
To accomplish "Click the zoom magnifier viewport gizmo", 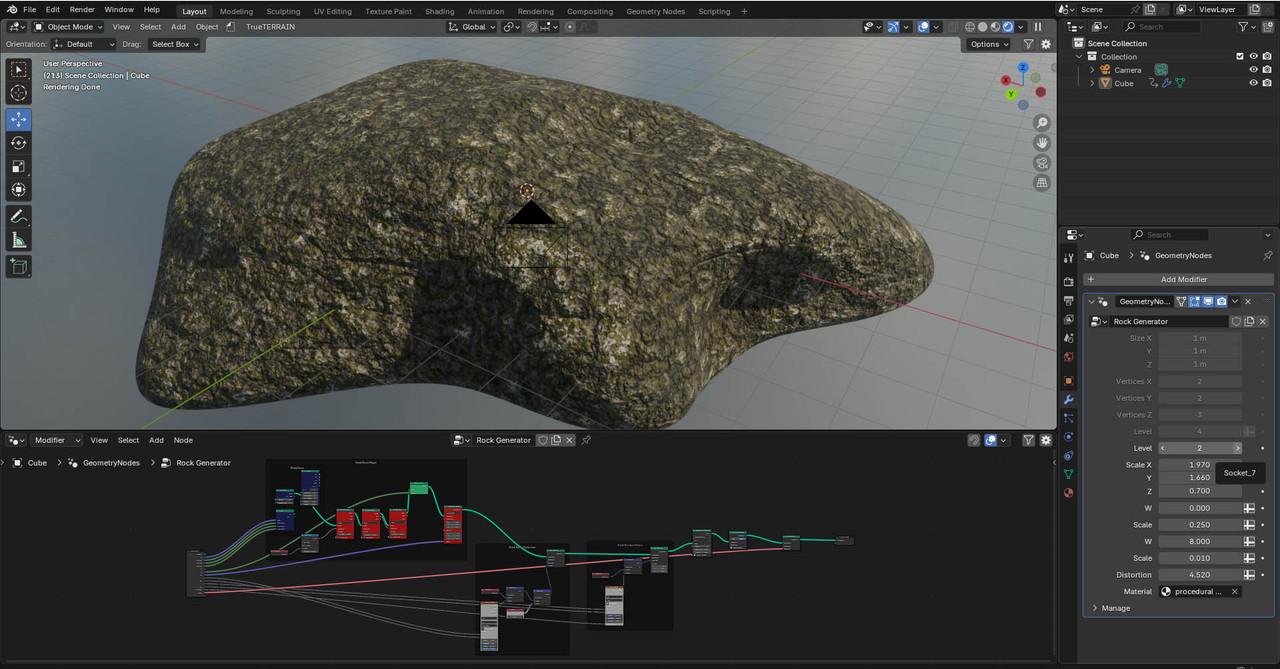I will (x=1042, y=123).
